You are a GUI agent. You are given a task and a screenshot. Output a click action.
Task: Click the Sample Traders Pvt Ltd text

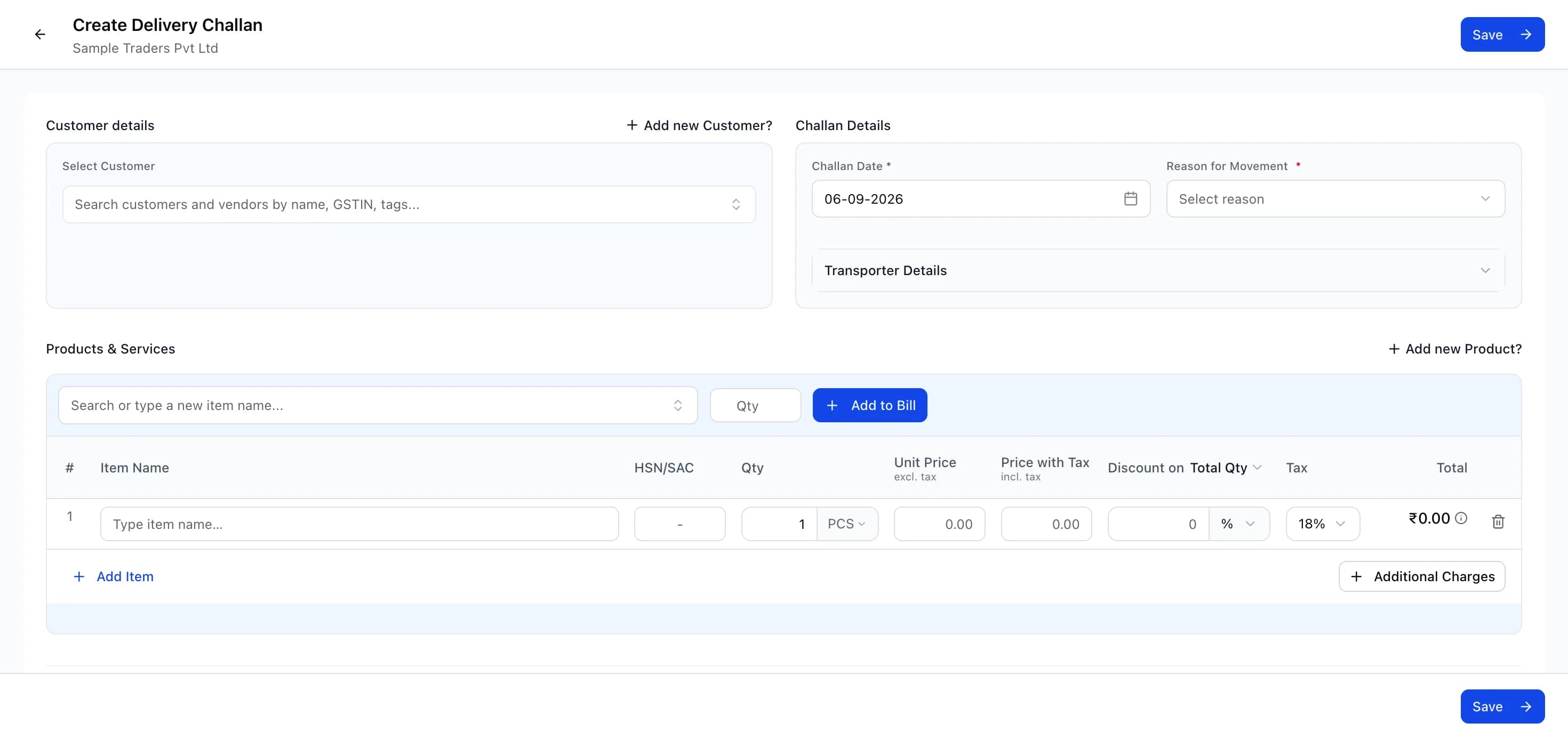[x=146, y=48]
